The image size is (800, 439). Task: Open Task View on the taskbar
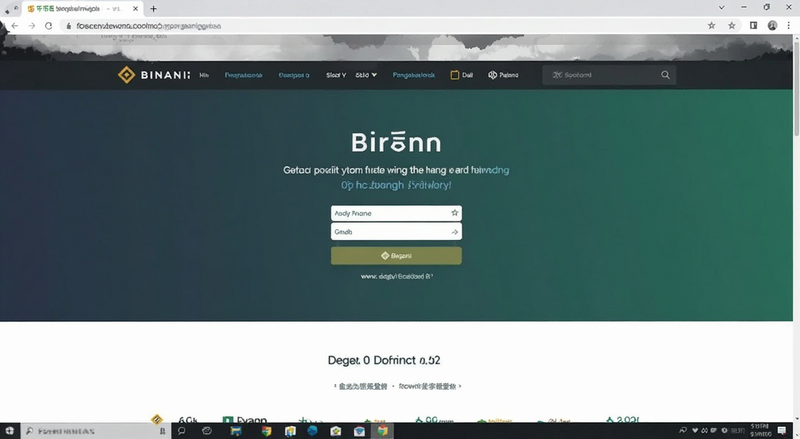[207, 431]
